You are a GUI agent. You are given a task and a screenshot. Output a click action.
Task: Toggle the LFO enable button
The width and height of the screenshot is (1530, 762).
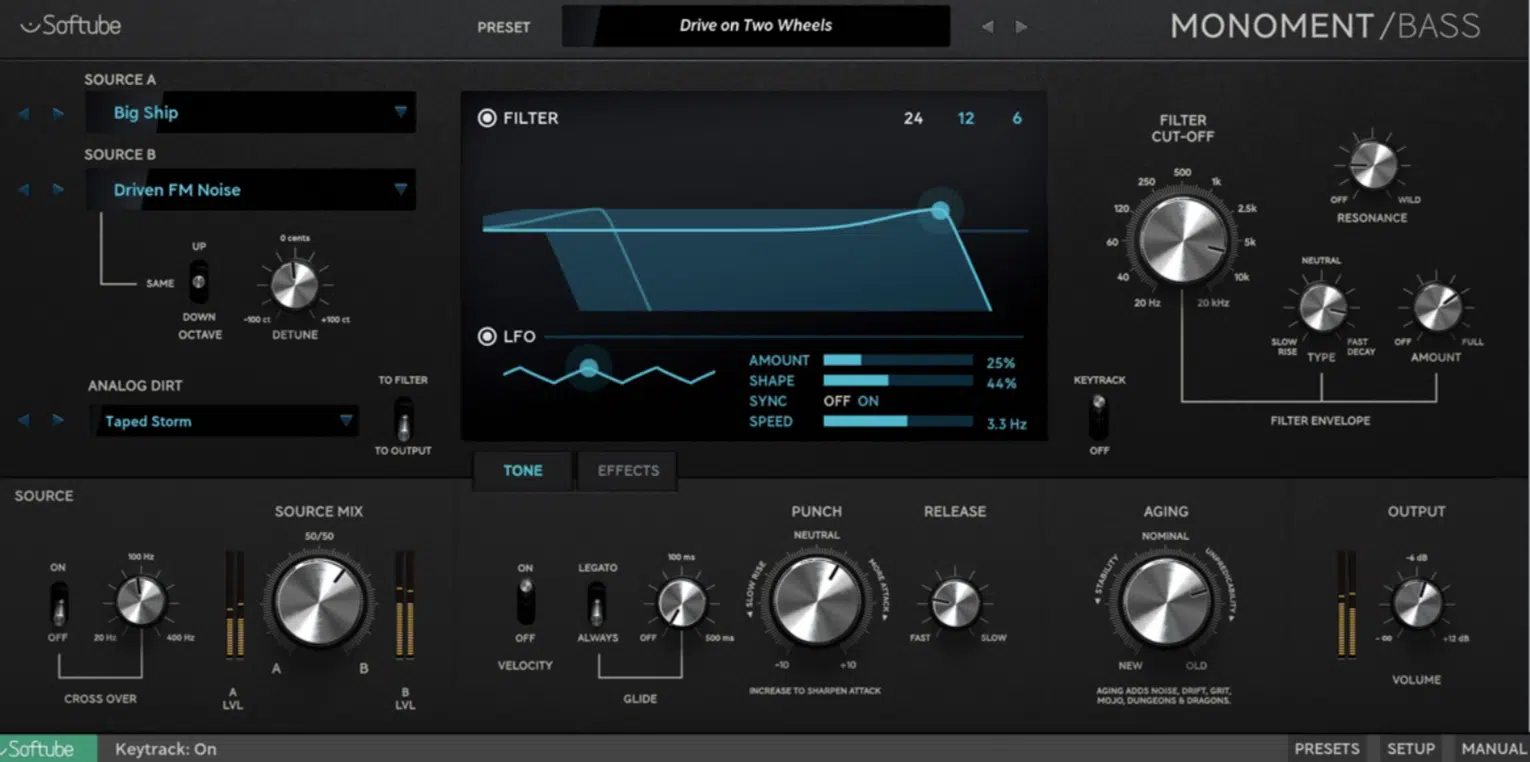tap(487, 337)
